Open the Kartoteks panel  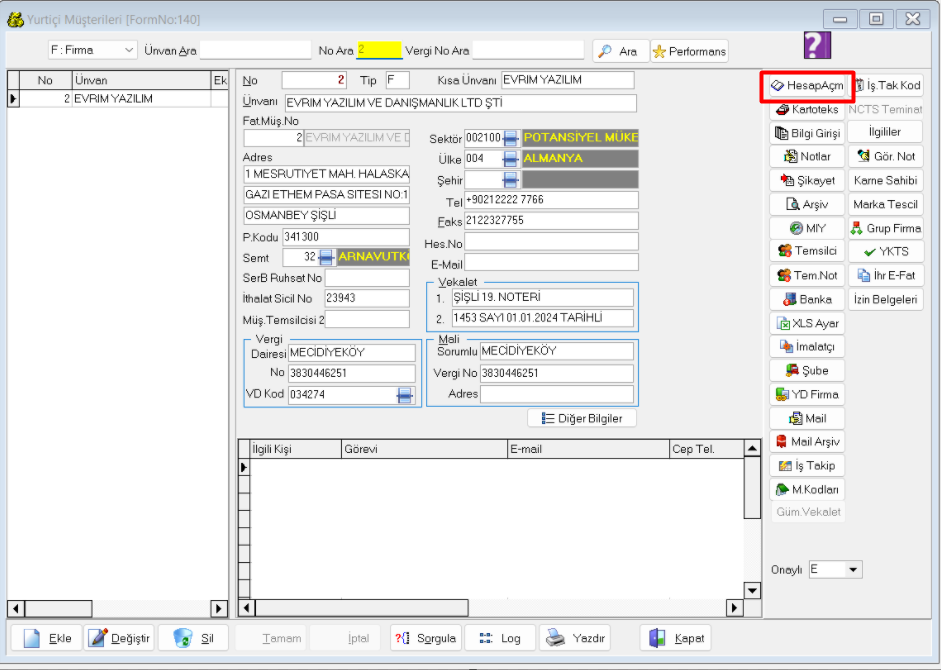pyautogui.click(x=807, y=109)
